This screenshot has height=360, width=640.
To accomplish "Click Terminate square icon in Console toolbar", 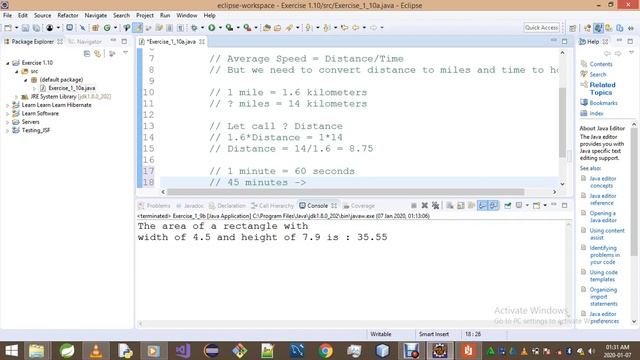I will tap(413, 205).
